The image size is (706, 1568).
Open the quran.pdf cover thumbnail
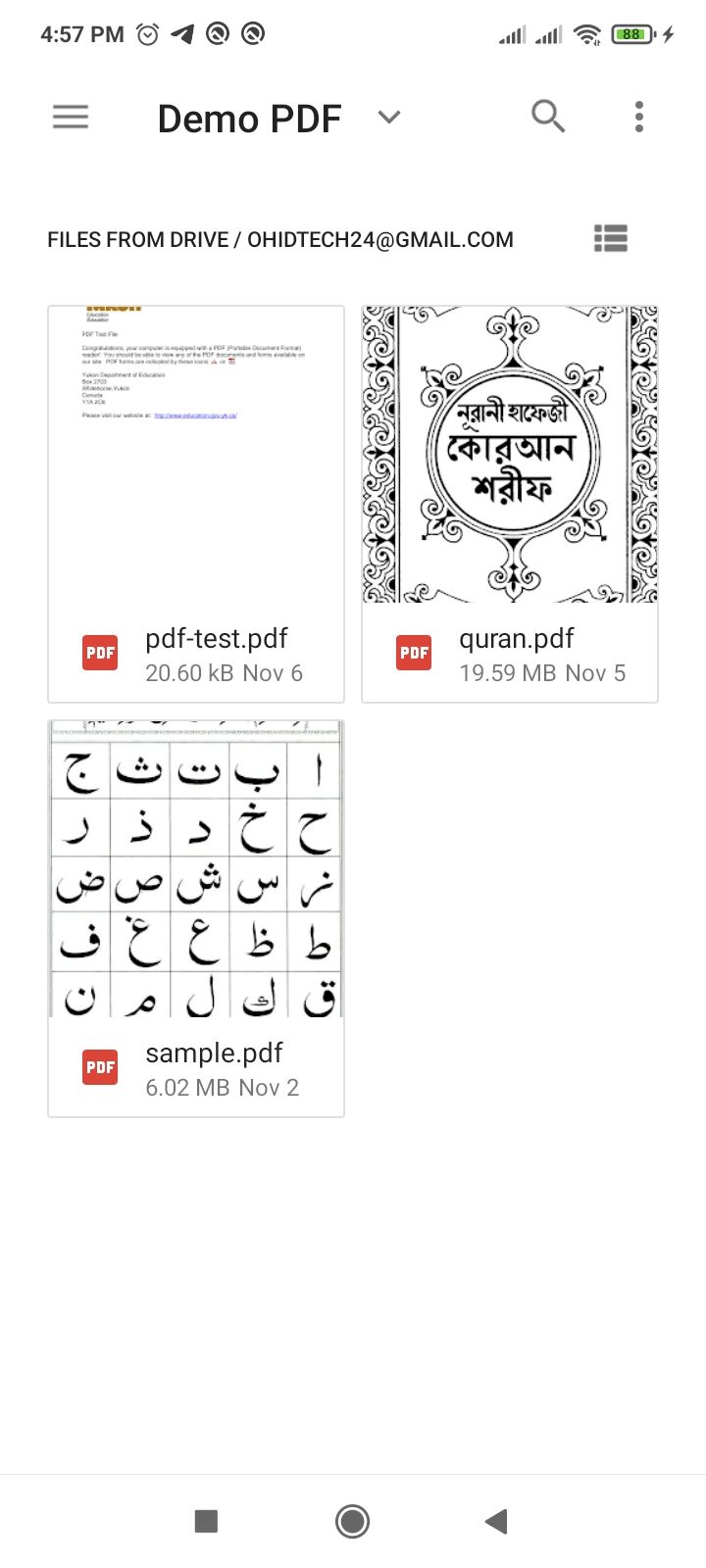pyautogui.click(x=510, y=454)
